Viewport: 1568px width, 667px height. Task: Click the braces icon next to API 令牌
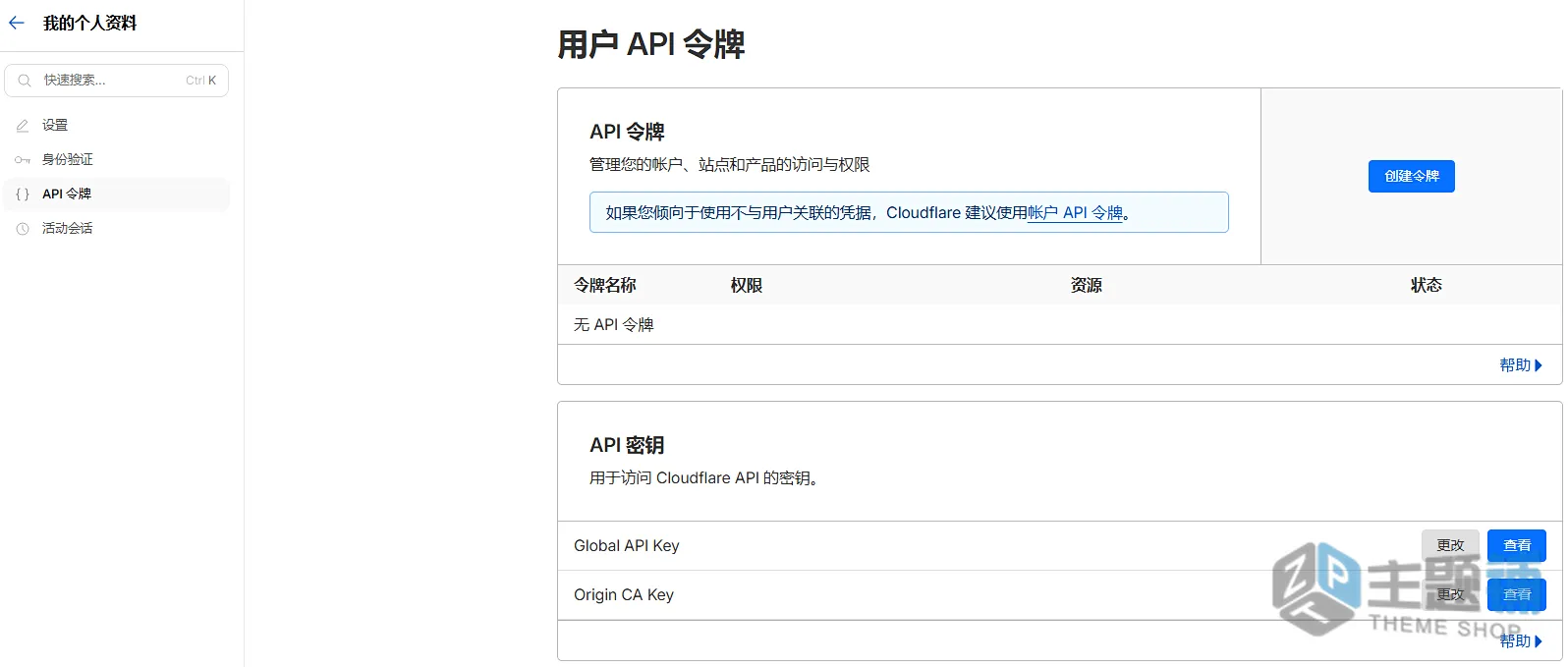click(x=23, y=195)
